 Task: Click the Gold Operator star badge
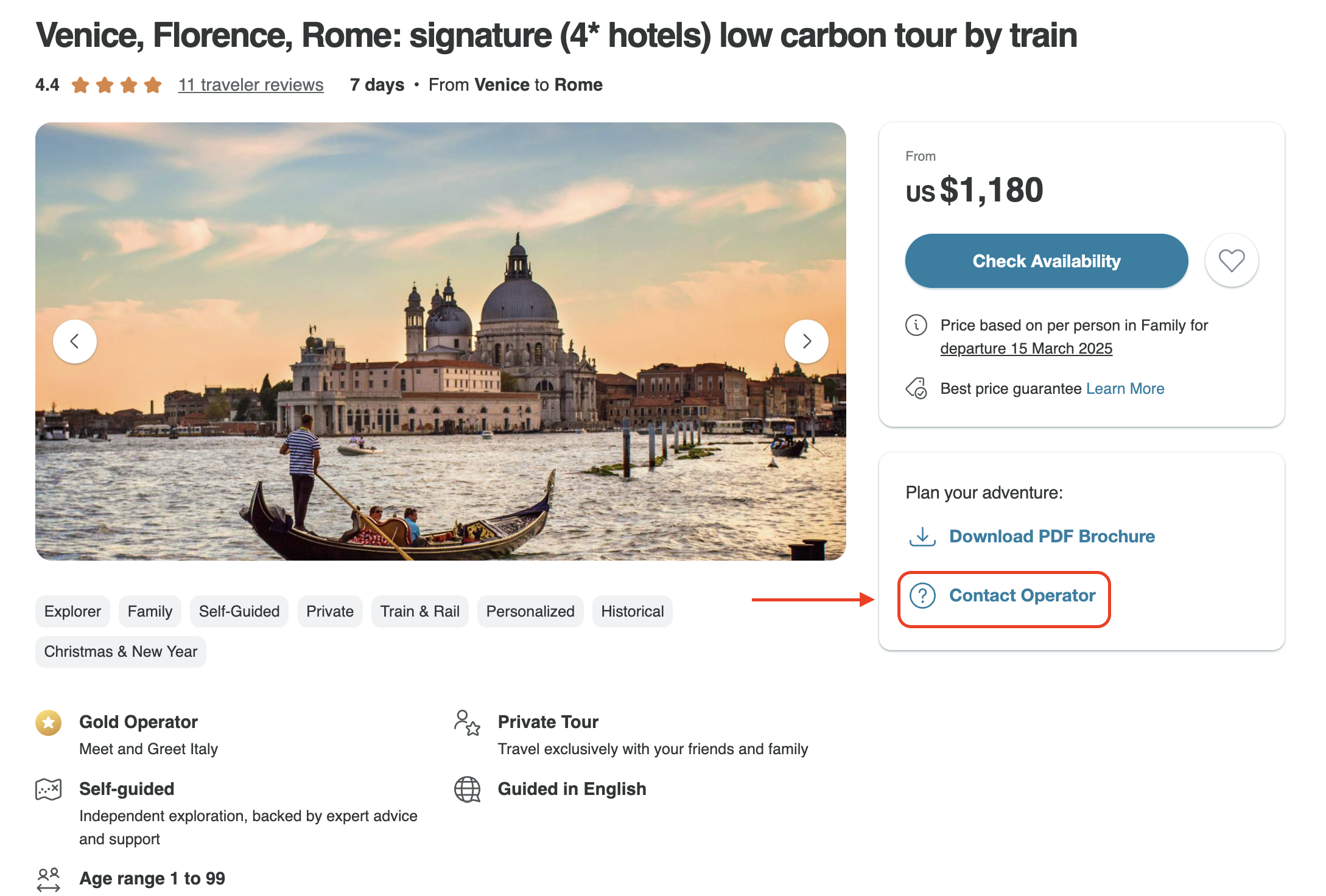(x=49, y=723)
